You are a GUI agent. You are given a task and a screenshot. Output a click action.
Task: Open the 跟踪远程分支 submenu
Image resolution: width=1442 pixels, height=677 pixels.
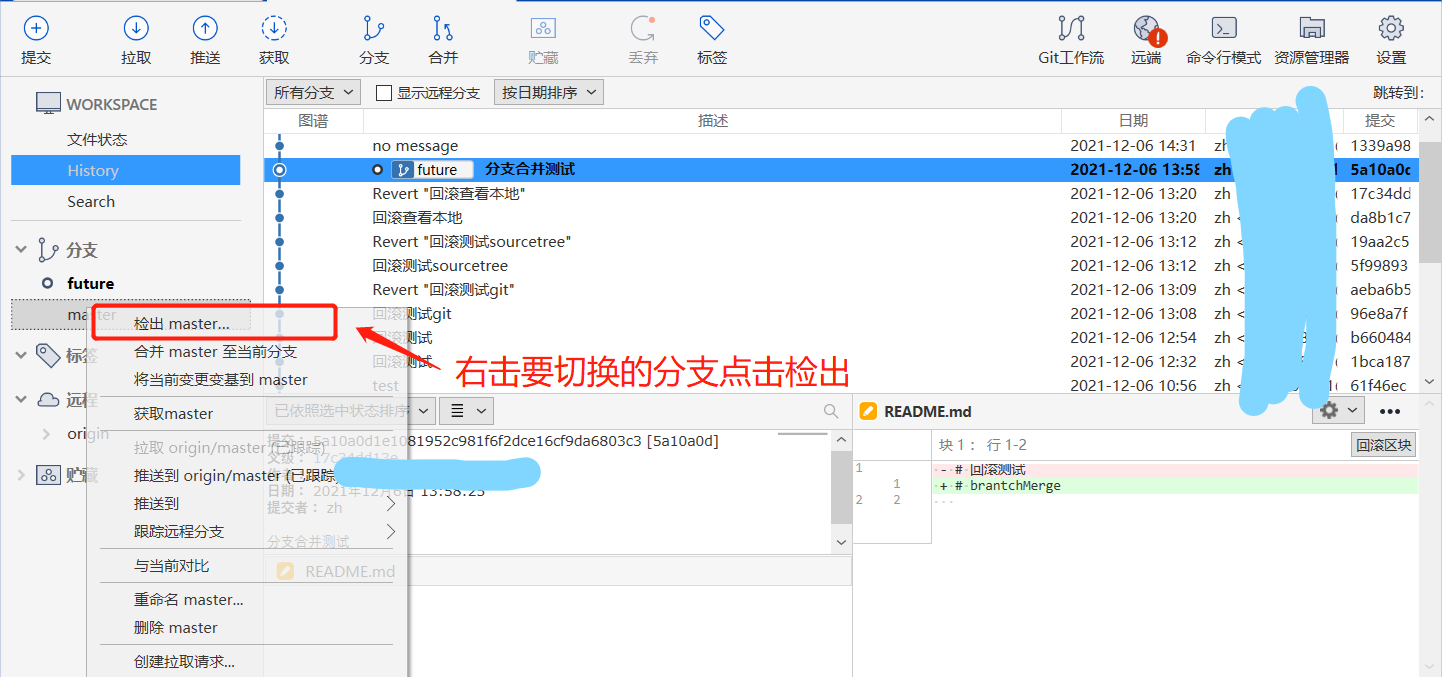click(248, 532)
